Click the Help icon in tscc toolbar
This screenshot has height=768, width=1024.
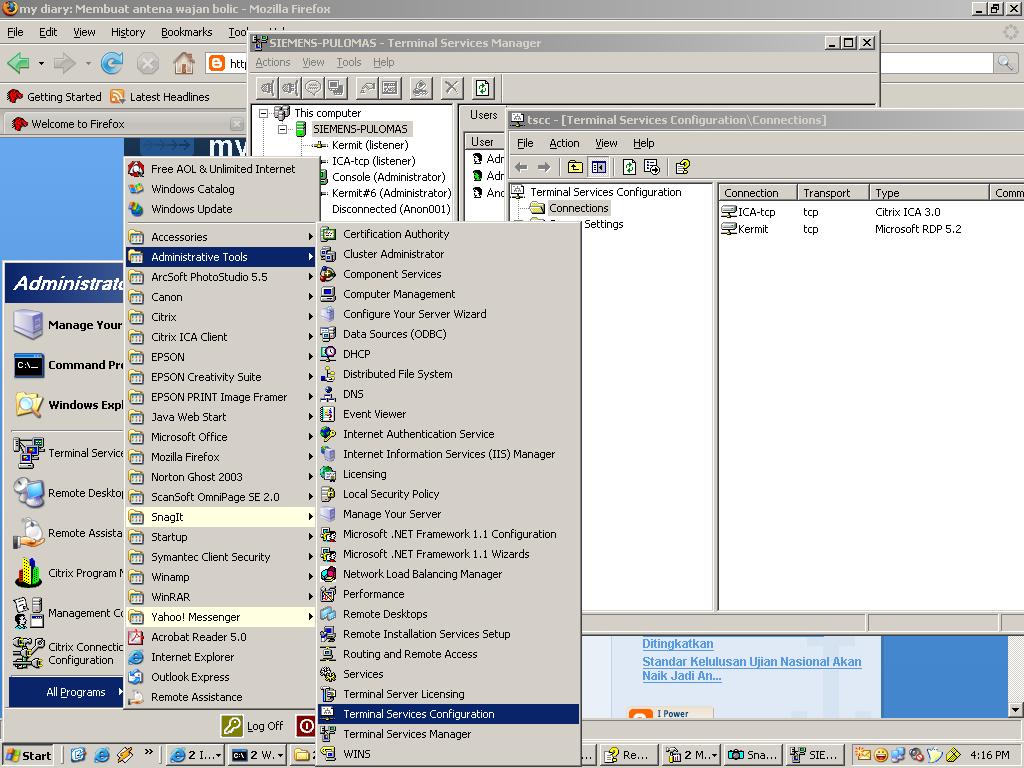click(683, 167)
